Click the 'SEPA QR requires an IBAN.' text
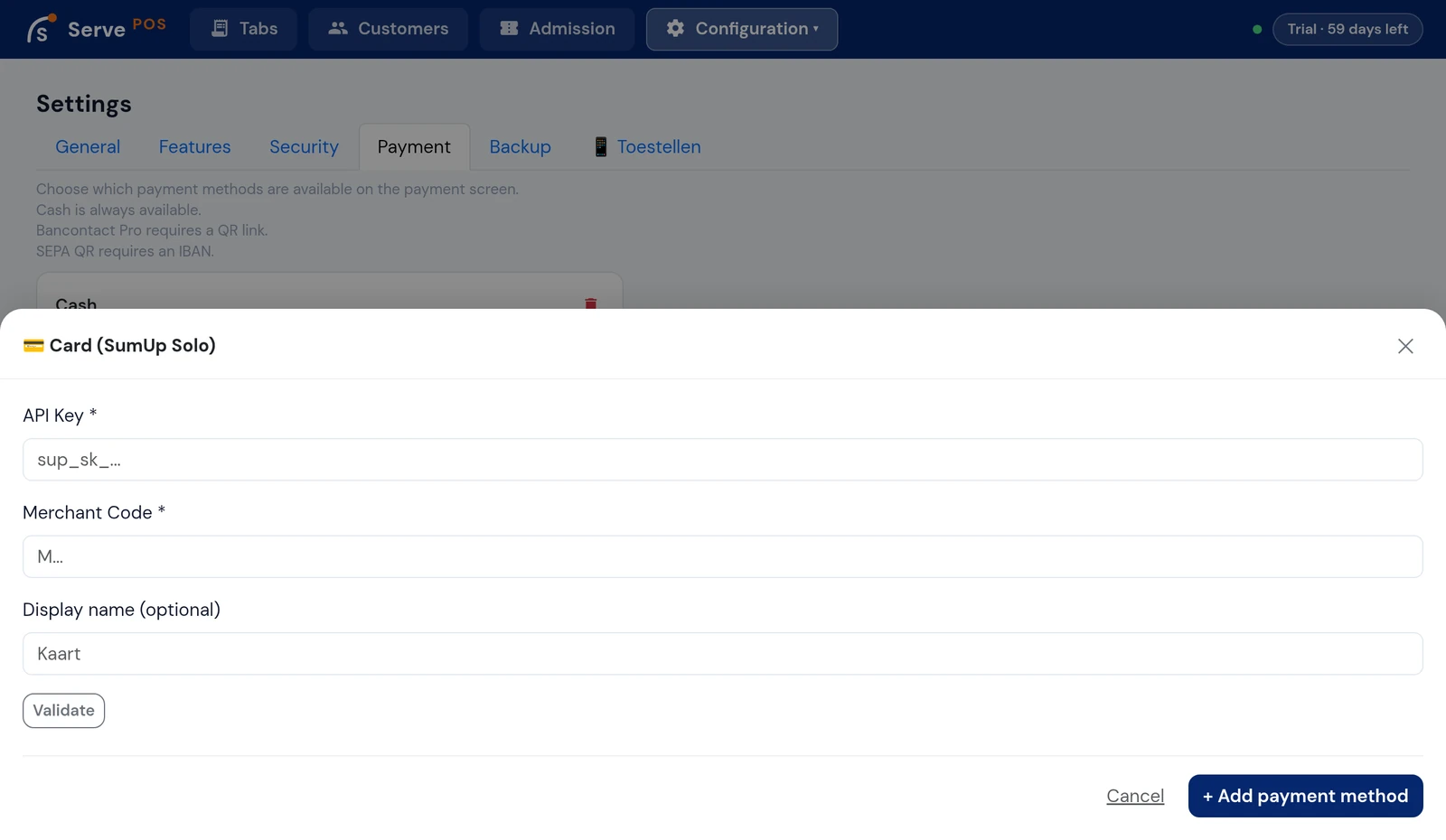 coord(125,251)
